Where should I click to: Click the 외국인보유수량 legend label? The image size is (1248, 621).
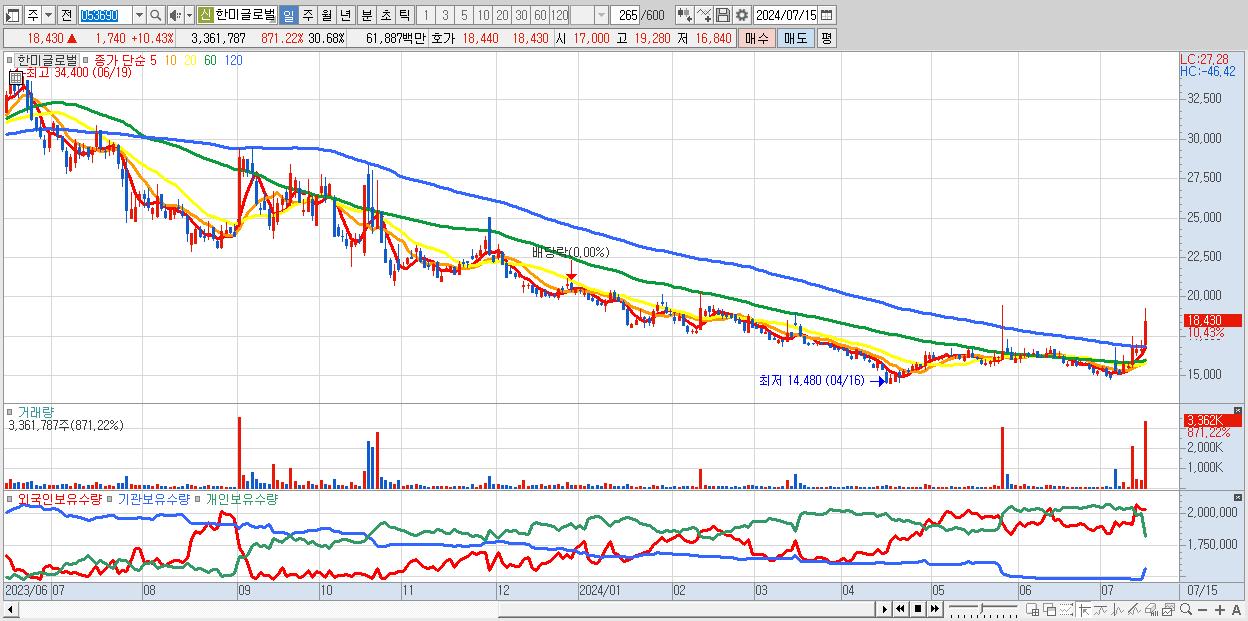coord(59,498)
